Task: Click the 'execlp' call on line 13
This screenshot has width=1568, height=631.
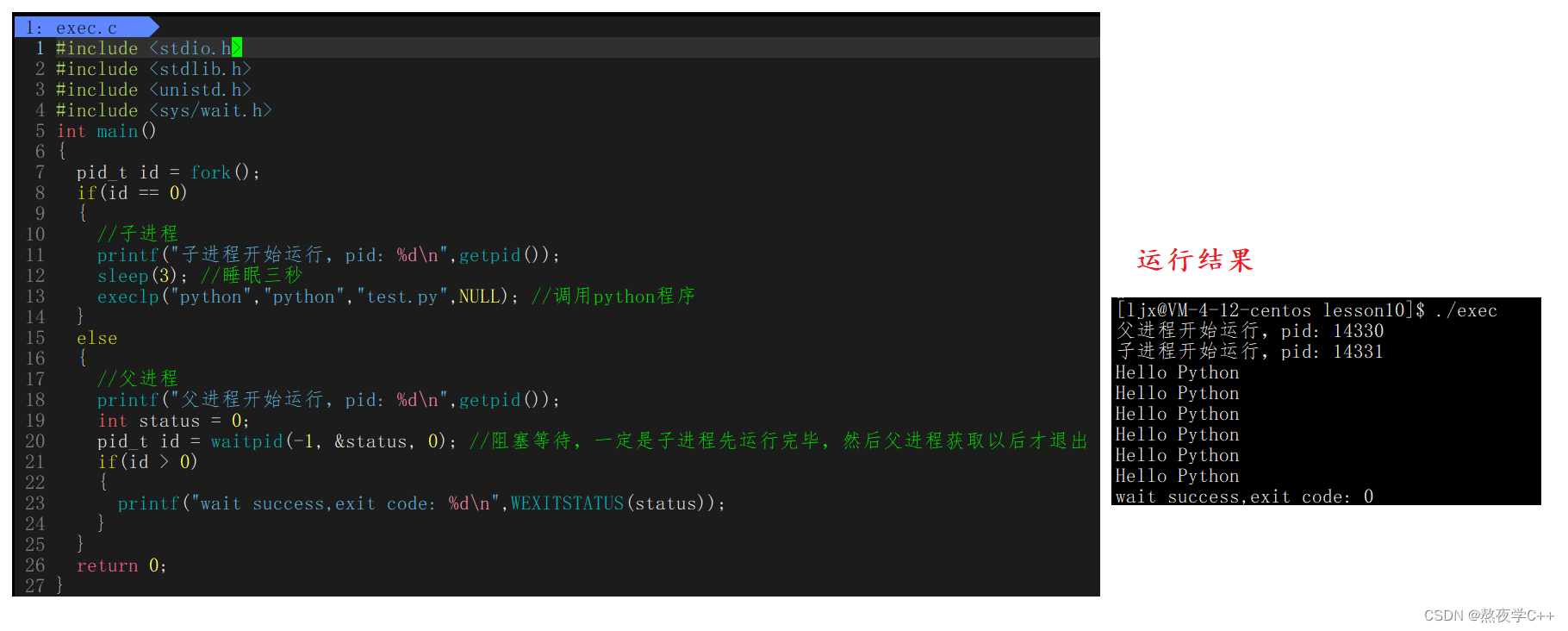Action: 128,297
